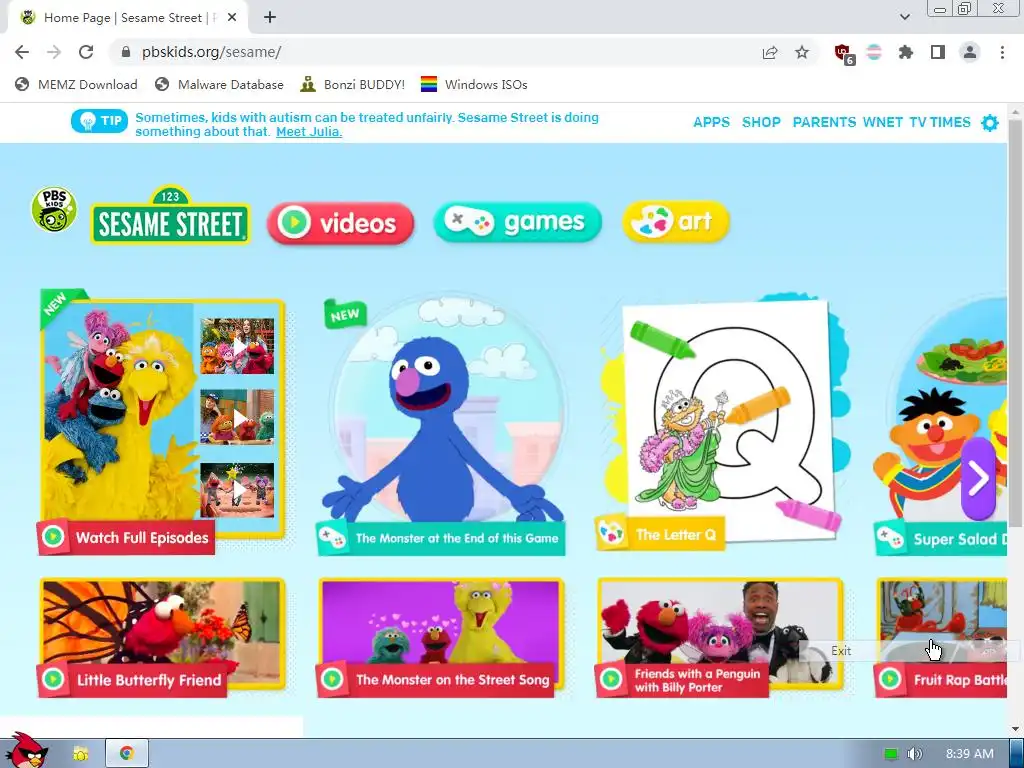Open the settings gear on PBS header

[x=990, y=123]
